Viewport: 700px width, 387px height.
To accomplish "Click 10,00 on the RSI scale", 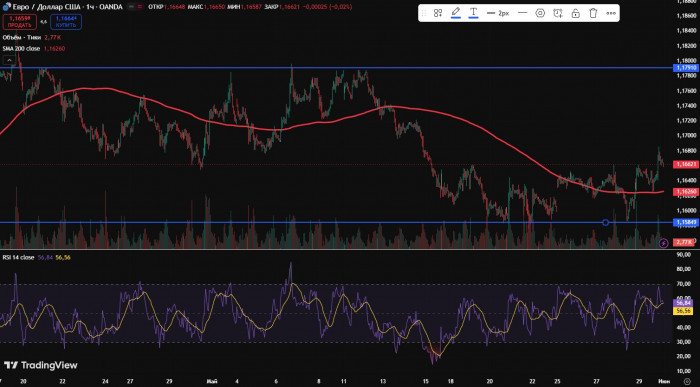I will 684,371.
